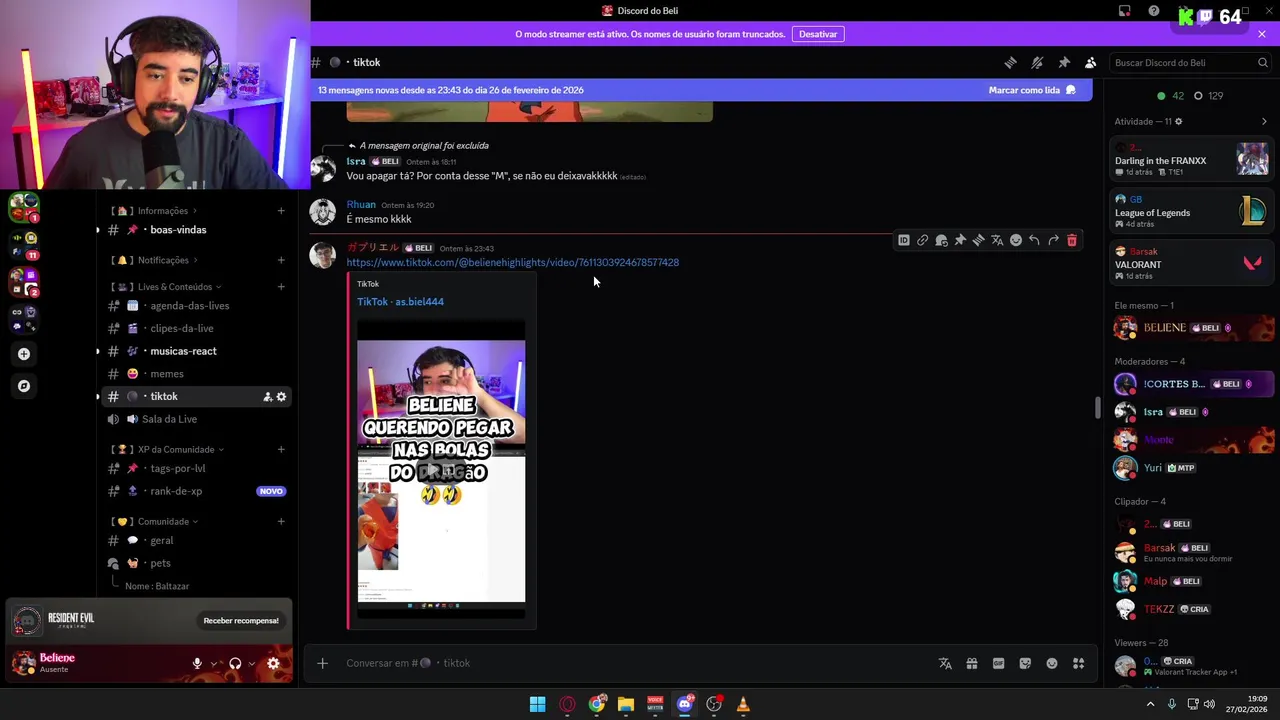Image resolution: width=1280 pixels, height=720 pixels.
Task: Open GIF picker in chat input bar
Action: [998, 663]
